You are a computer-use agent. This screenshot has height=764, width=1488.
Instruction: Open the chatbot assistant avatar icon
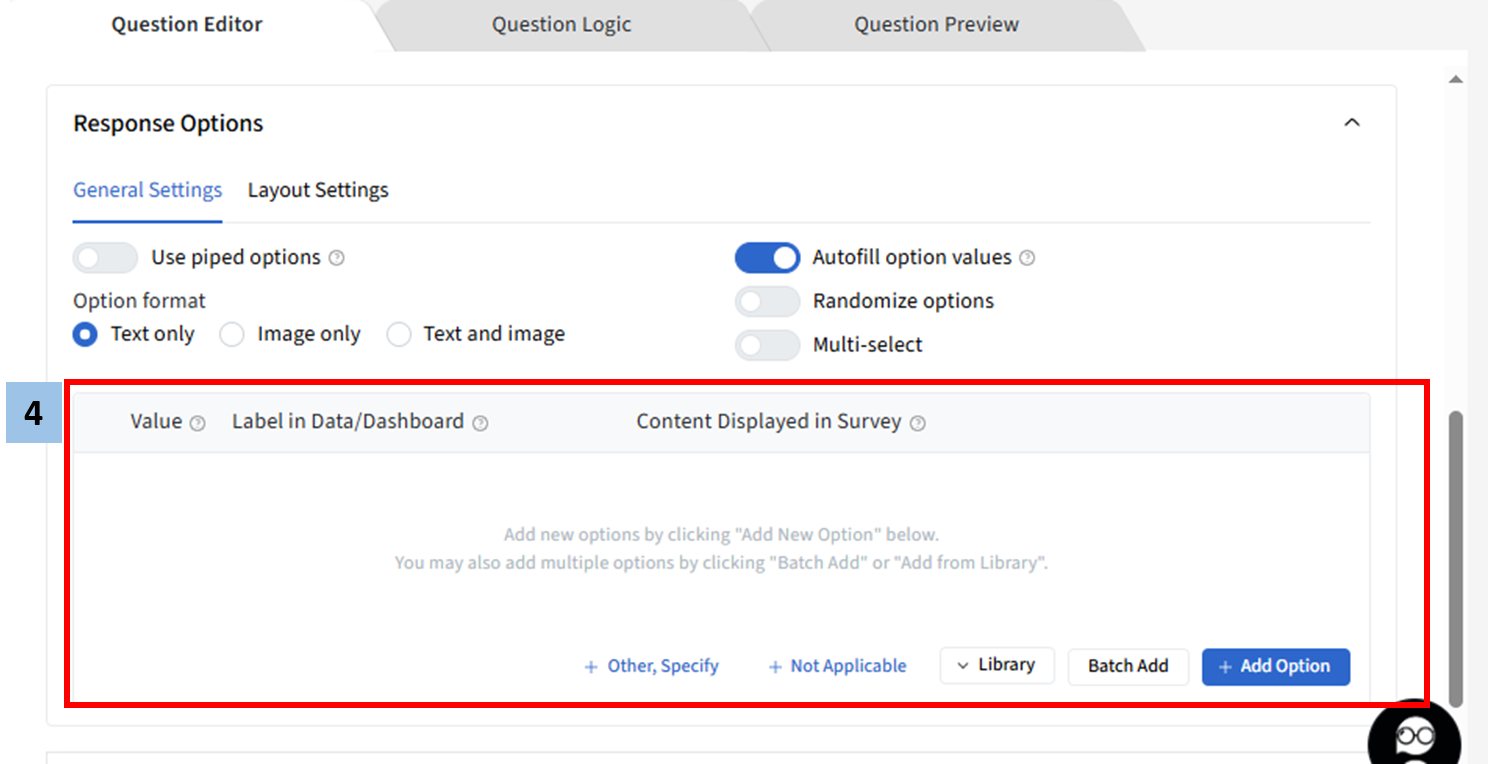[x=1414, y=737]
